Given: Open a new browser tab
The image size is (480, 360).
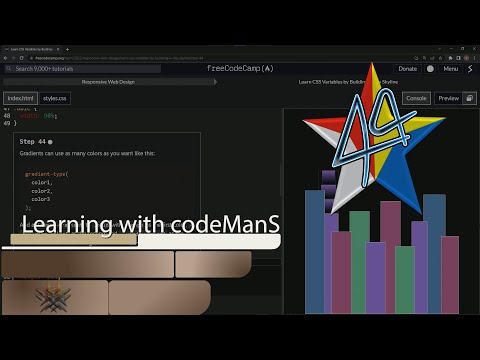Looking at the screenshot, I should pos(67,49).
